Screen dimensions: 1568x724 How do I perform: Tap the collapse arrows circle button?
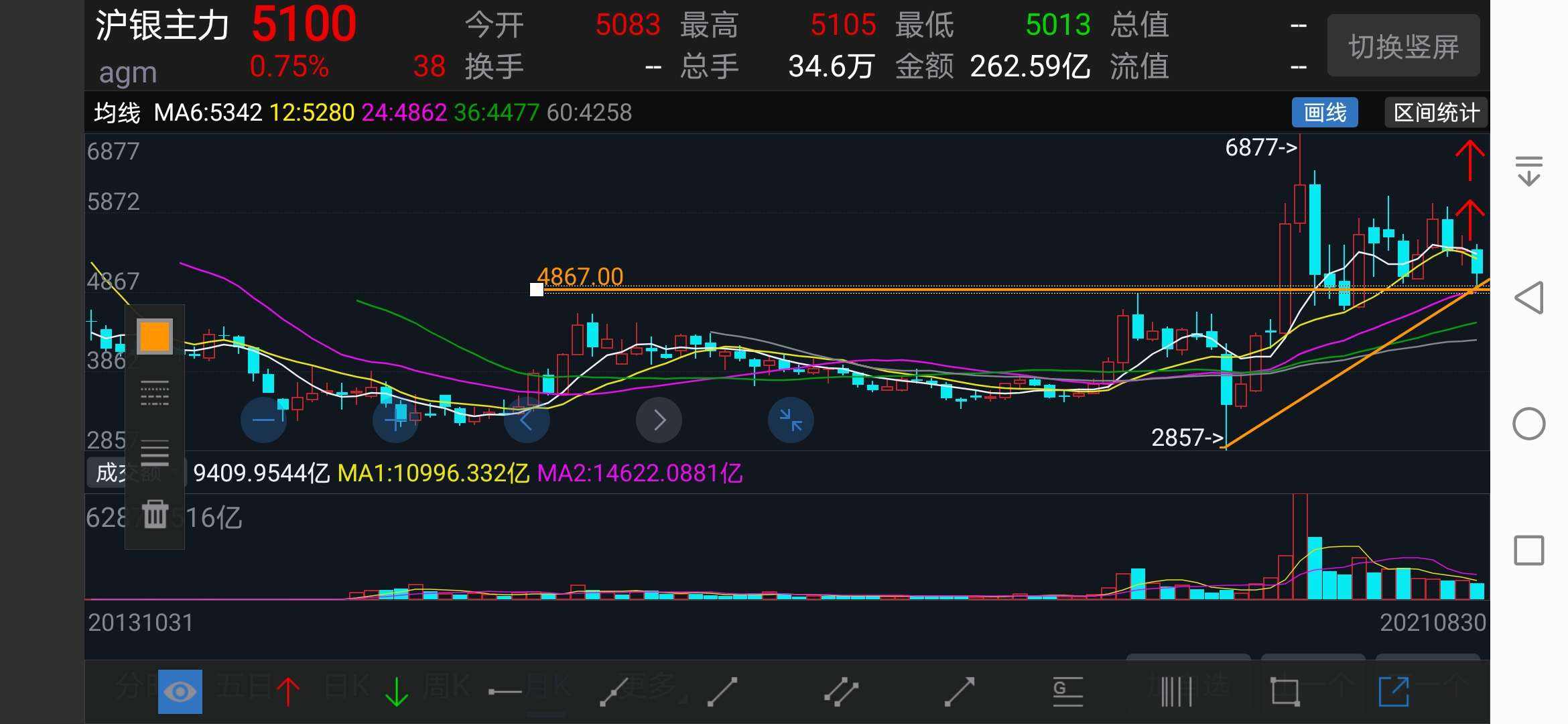pyautogui.click(x=791, y=420)
